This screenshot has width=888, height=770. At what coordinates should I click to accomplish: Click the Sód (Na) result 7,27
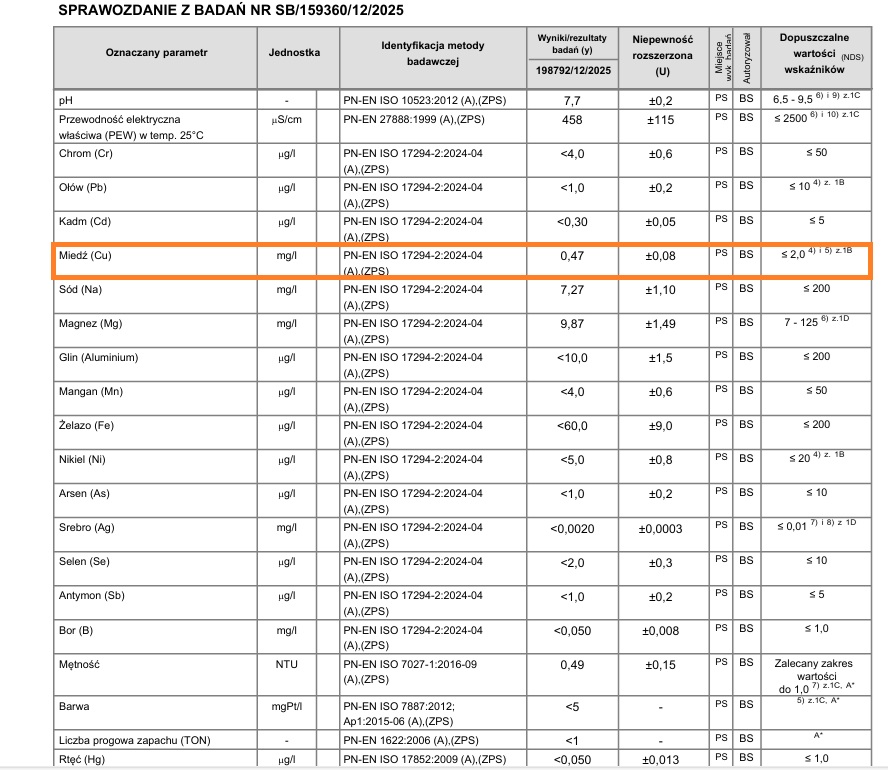click(x=571, y=290)
